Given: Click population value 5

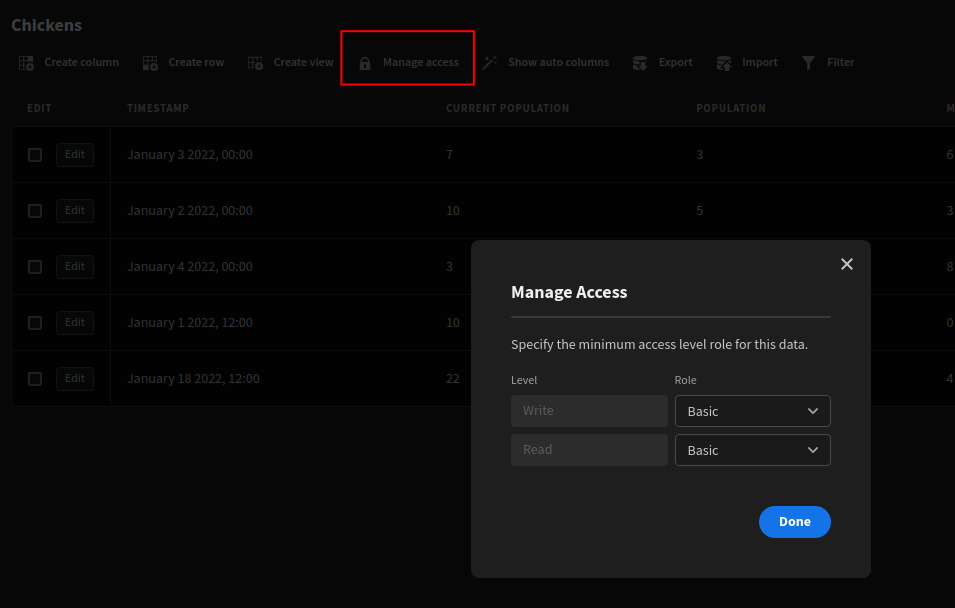Looking at the screenshot, I should tap(700, 211).
